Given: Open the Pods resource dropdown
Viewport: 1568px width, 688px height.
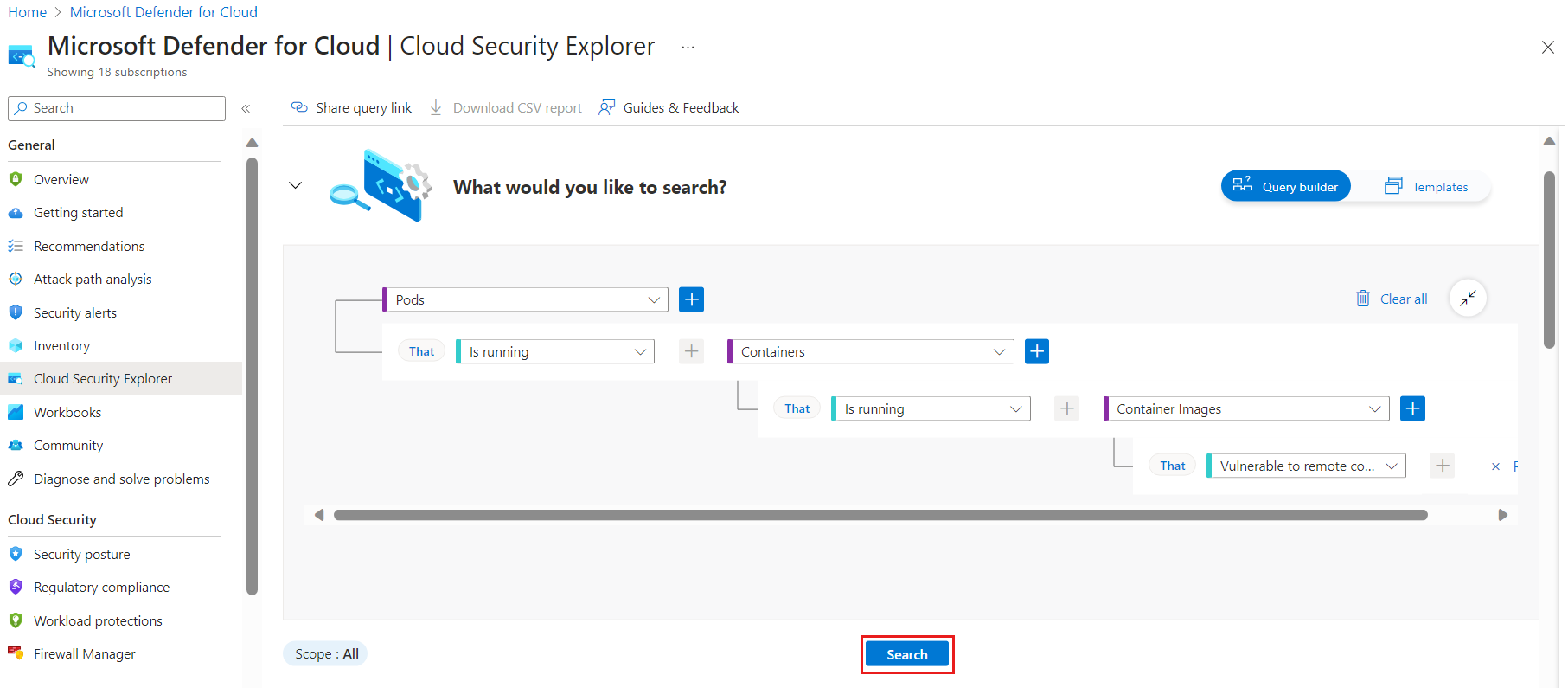Looking at the screenshot, I should coord(525,299).
